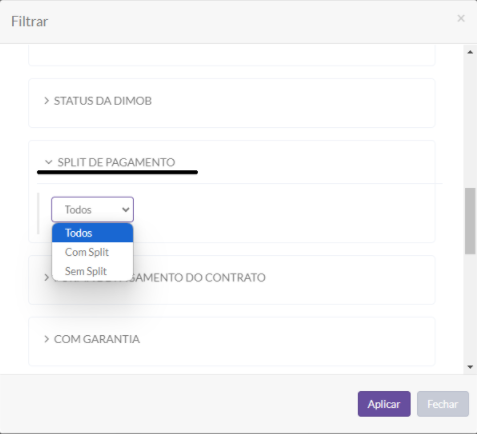
Task: Choose Com Split from the list
Action: click(92, 252)
